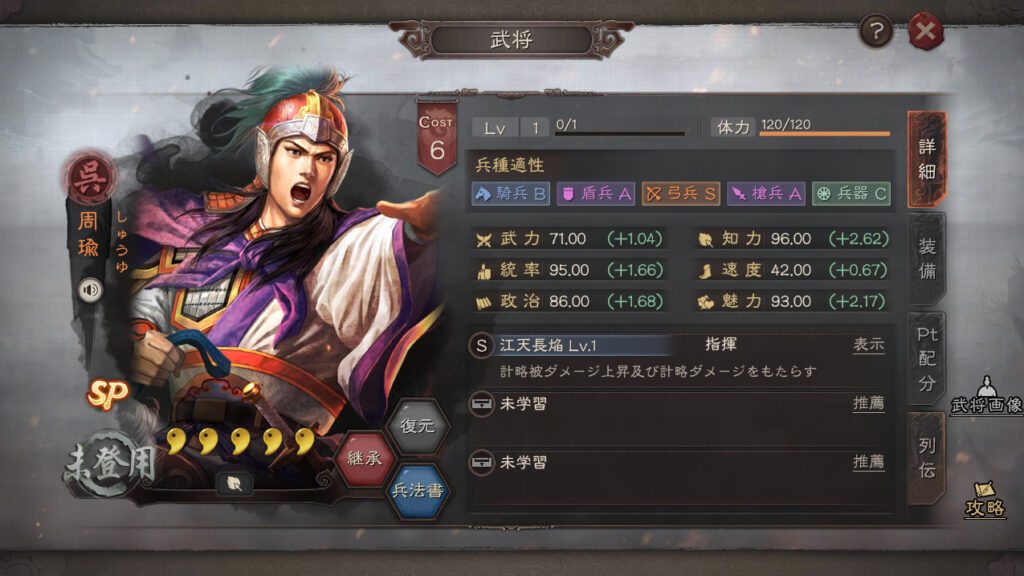Tap the 呉 faction emblem

pyautogui.click(x=89, y=178)
